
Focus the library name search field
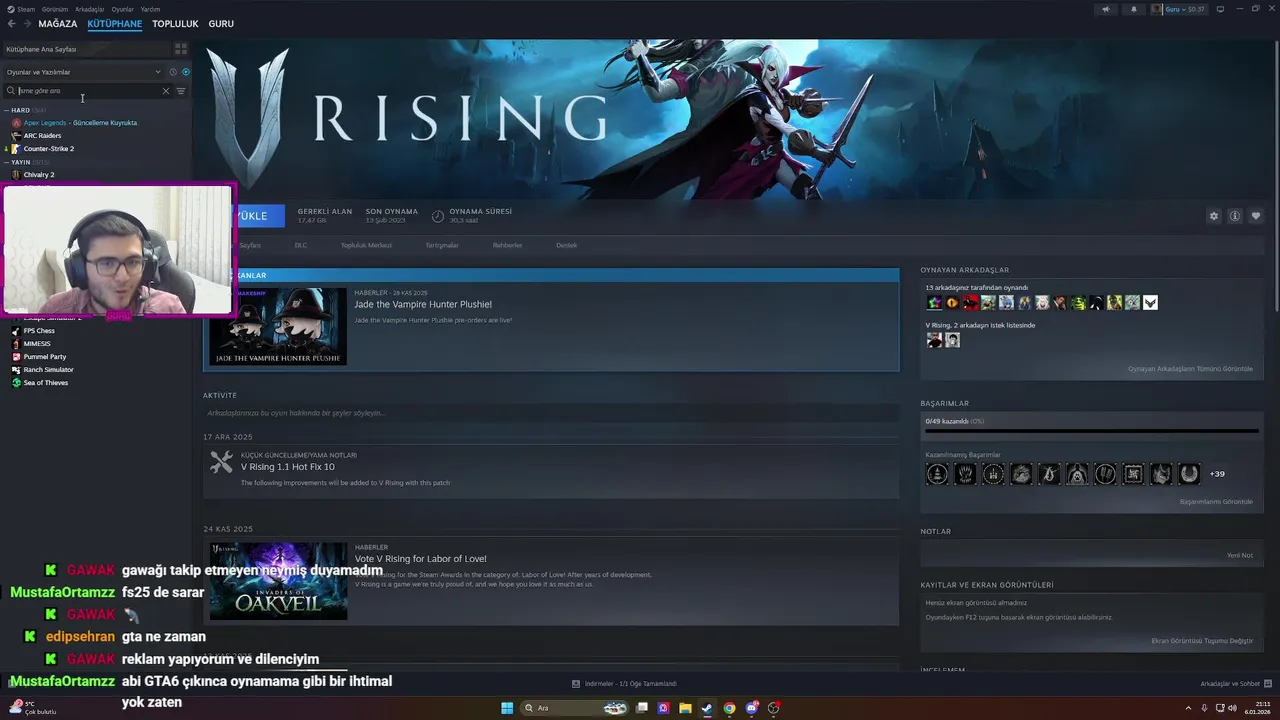tap(88, 91)
